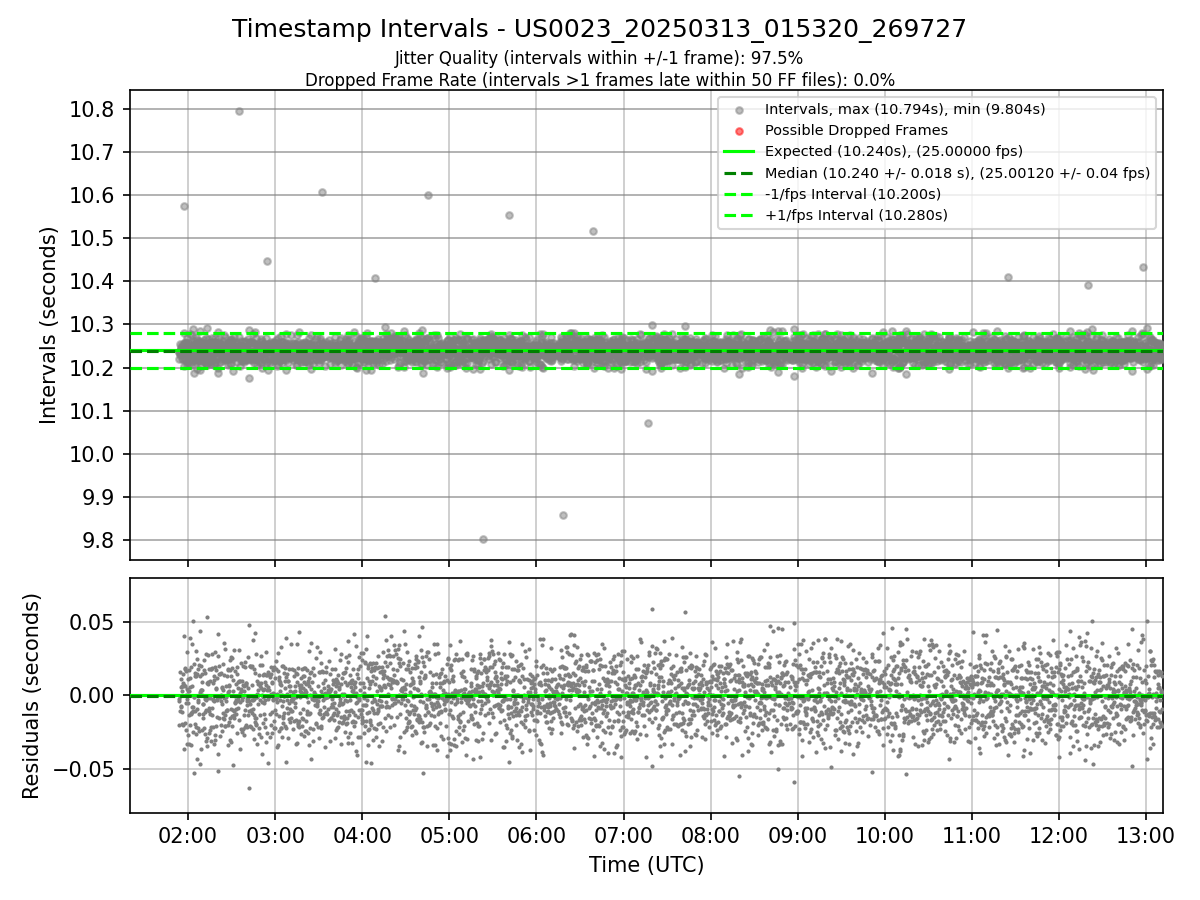Click the x-axis tick label '07:00'
Viewport: 1200px width, 900px height.
[x=623, y=834]
